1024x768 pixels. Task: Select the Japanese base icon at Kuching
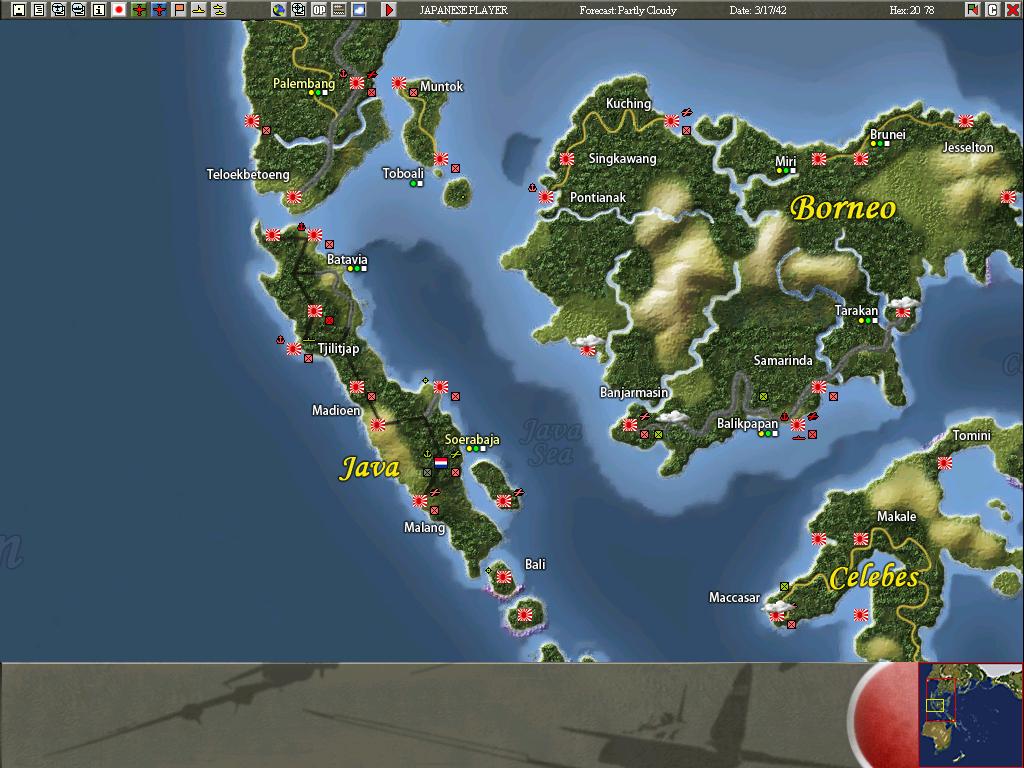(x=671, y=121)
